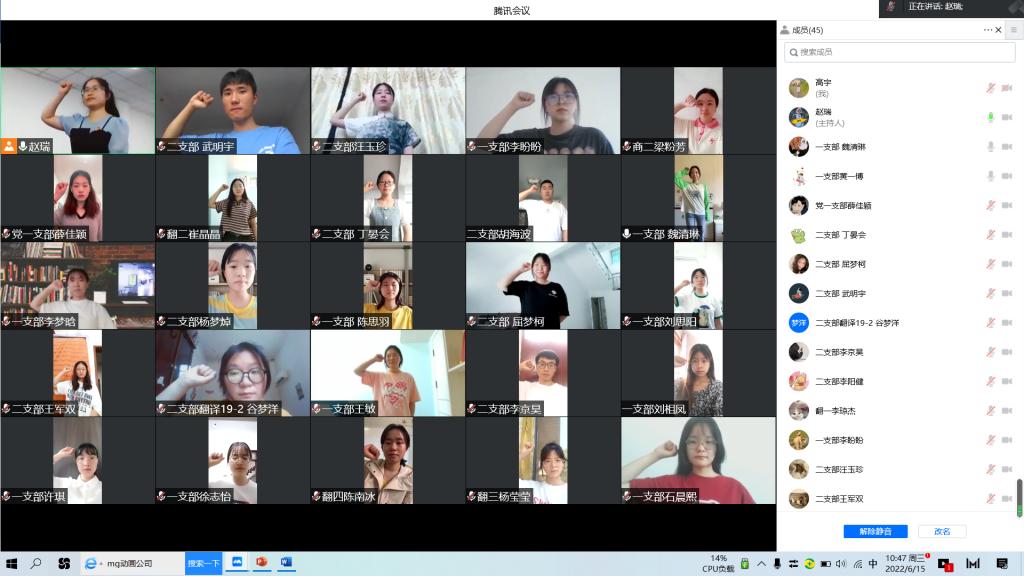
Task: Open PowerPoint from the taskbar
Action: pos(262,563)
